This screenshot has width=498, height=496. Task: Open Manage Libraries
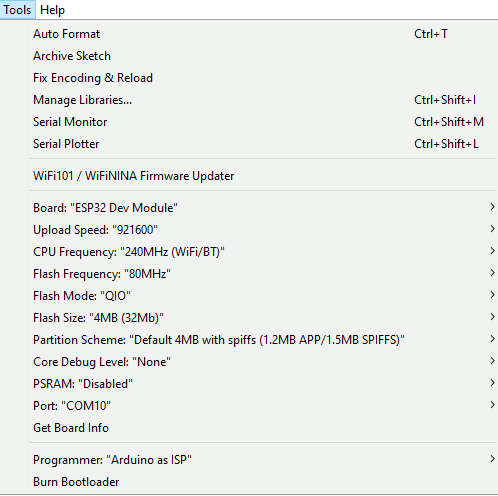[263, 100]
